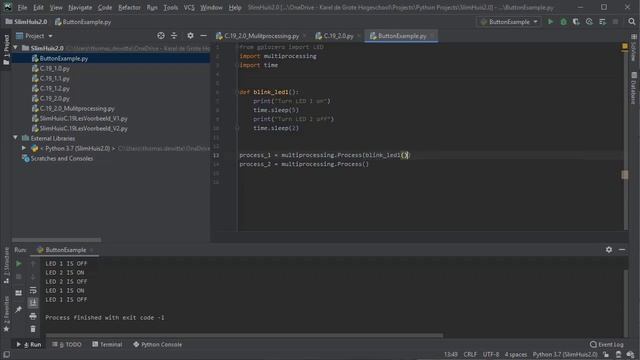The image size is (640, 360).
Task: Open 4 spaces indent selector
Action: point(516,354)
